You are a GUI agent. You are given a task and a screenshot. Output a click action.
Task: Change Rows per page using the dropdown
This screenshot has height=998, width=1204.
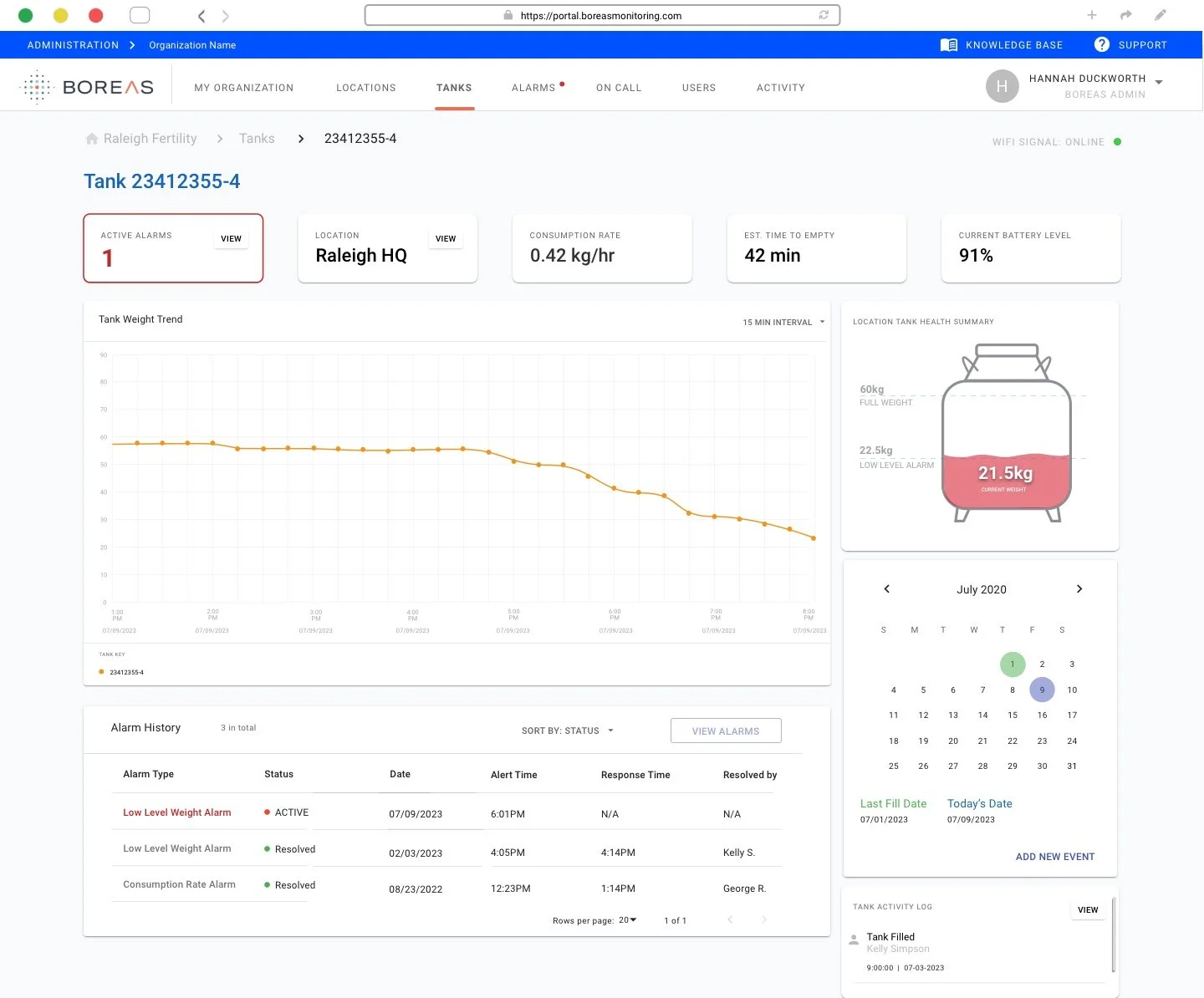(x=626, y=919)
